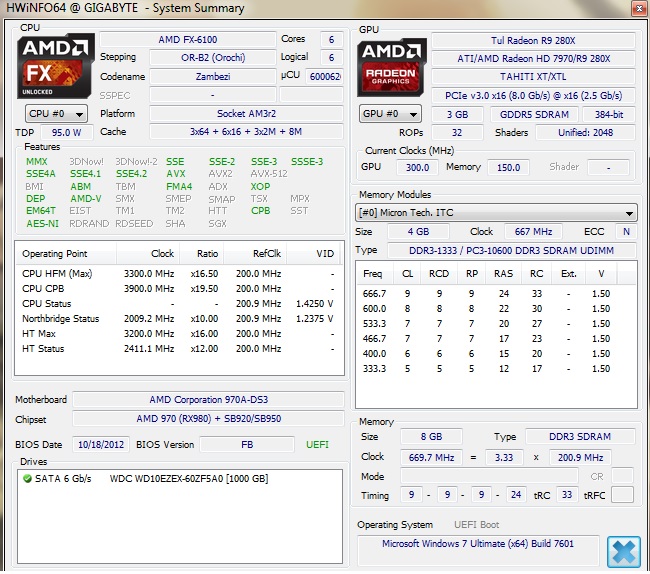Click the cache value 3x64 + 6x16 field
Viewport: 650px width, 574px height.
pyautogui.click(x=246, y=132)
